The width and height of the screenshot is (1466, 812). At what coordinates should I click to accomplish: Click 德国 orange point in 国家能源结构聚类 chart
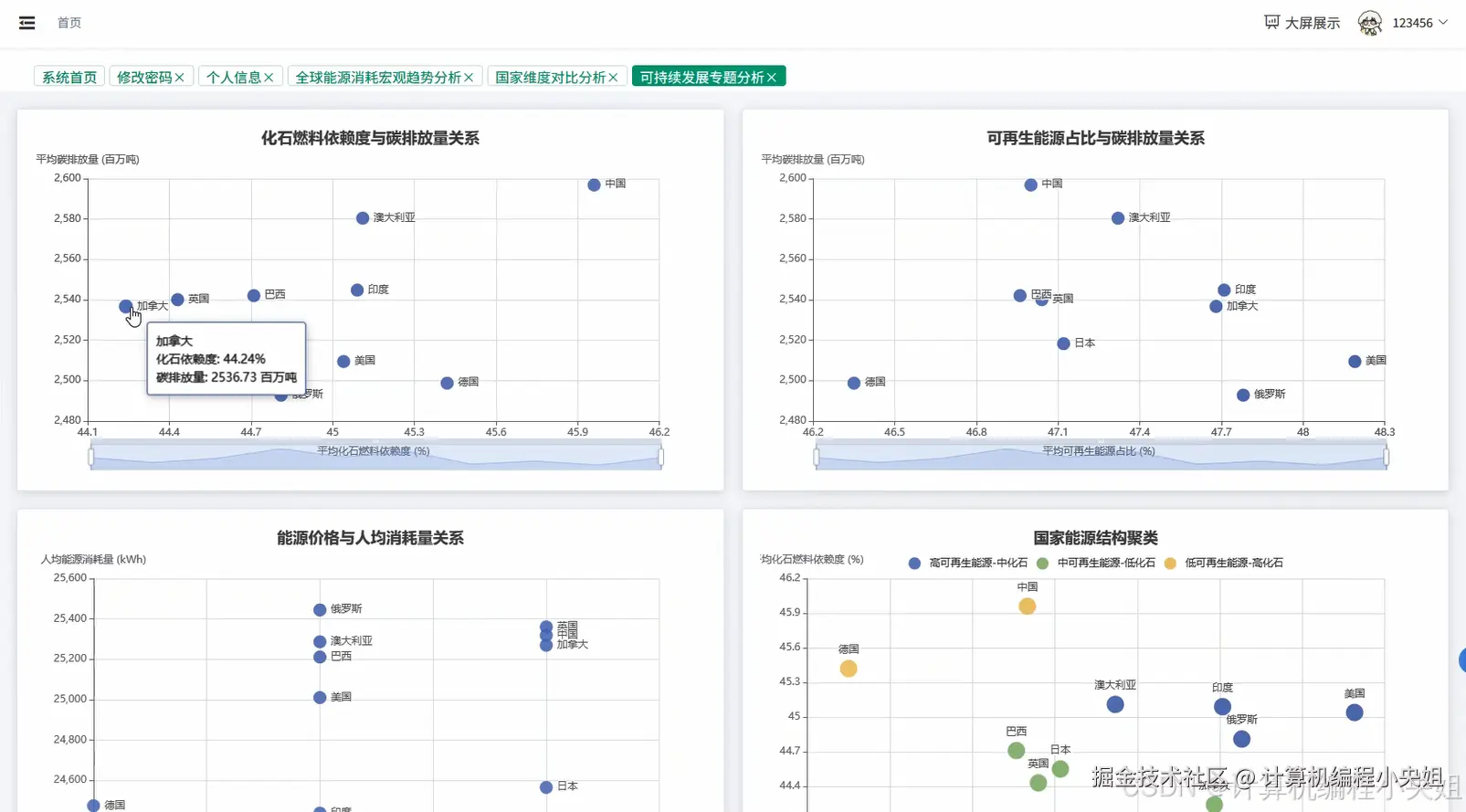(x=849, y=669)
